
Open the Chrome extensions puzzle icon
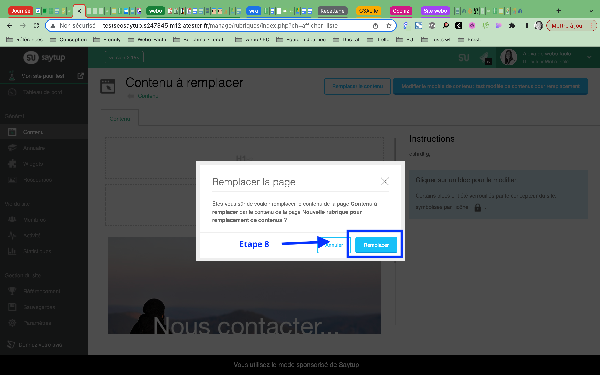(x=512, y=26)
